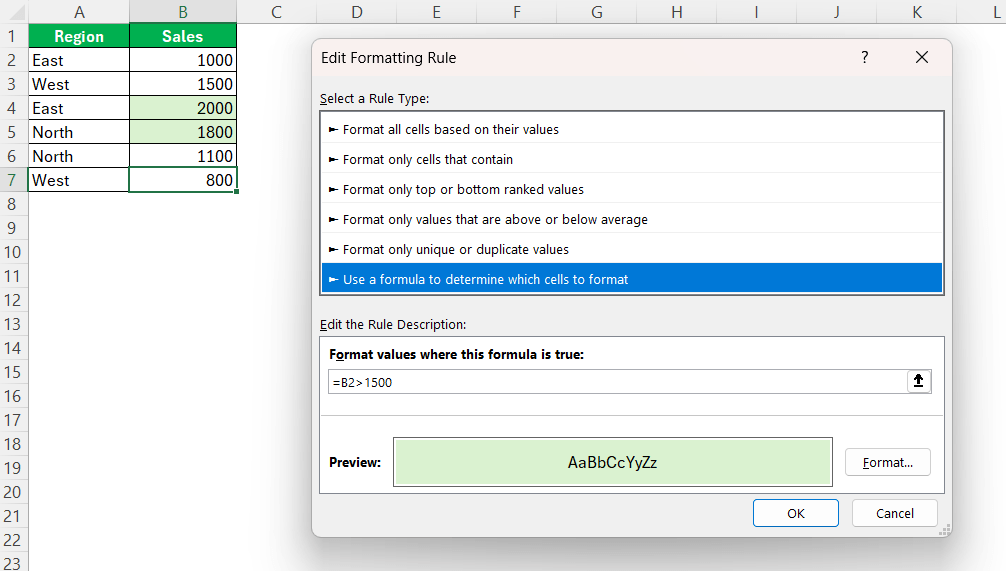Click the formula input field with =B2>1500
Image resolution: width=1006 pixels, height=571 pixels.
615,382
